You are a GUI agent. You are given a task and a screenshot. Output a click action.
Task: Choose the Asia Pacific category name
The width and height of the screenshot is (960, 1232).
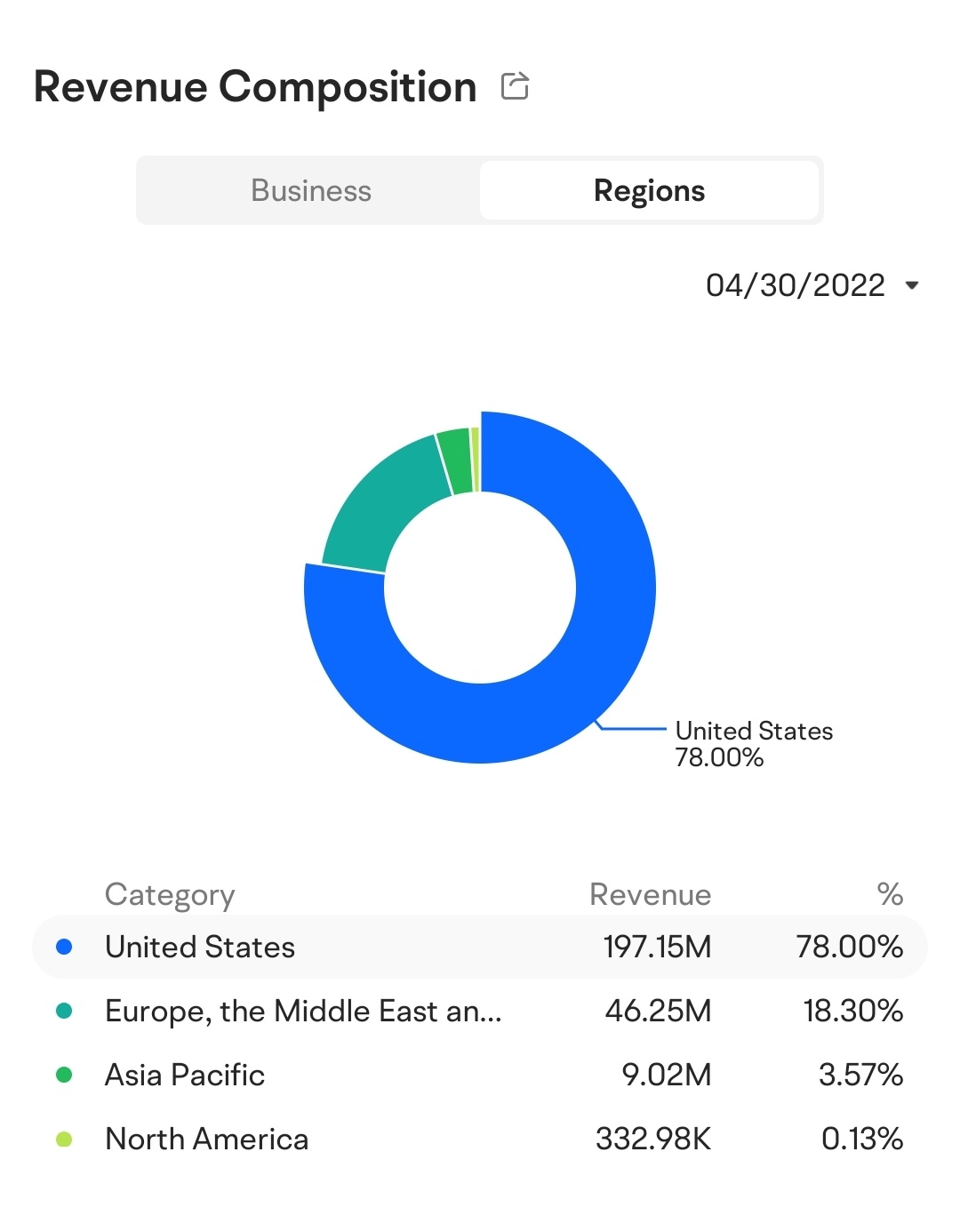[185, 1075]
